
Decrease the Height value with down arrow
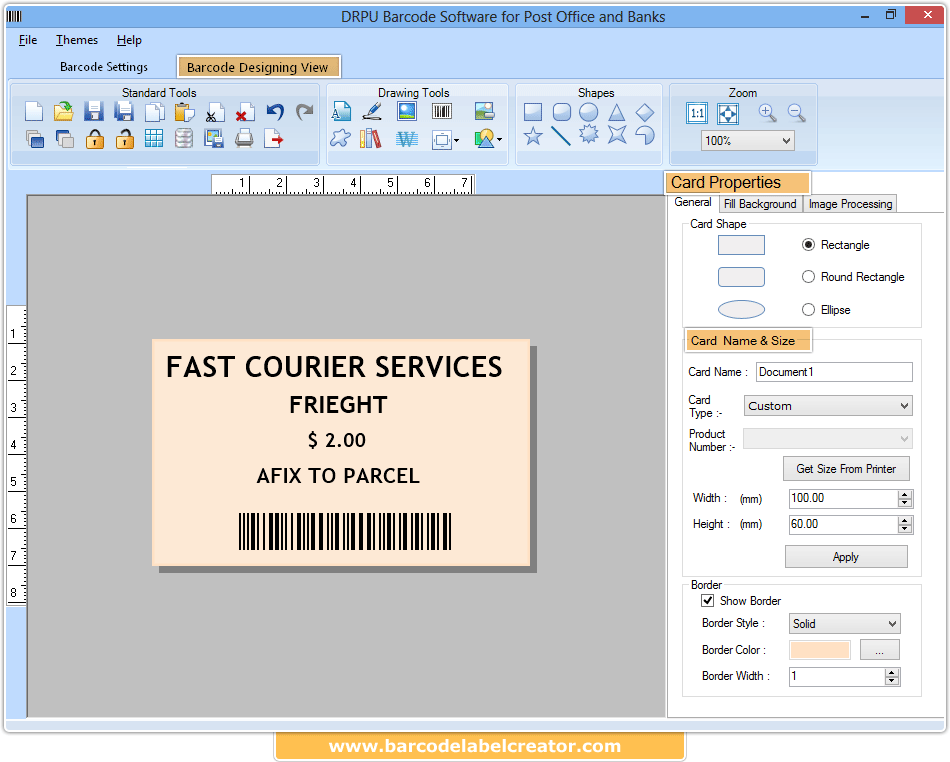[905, 529]
